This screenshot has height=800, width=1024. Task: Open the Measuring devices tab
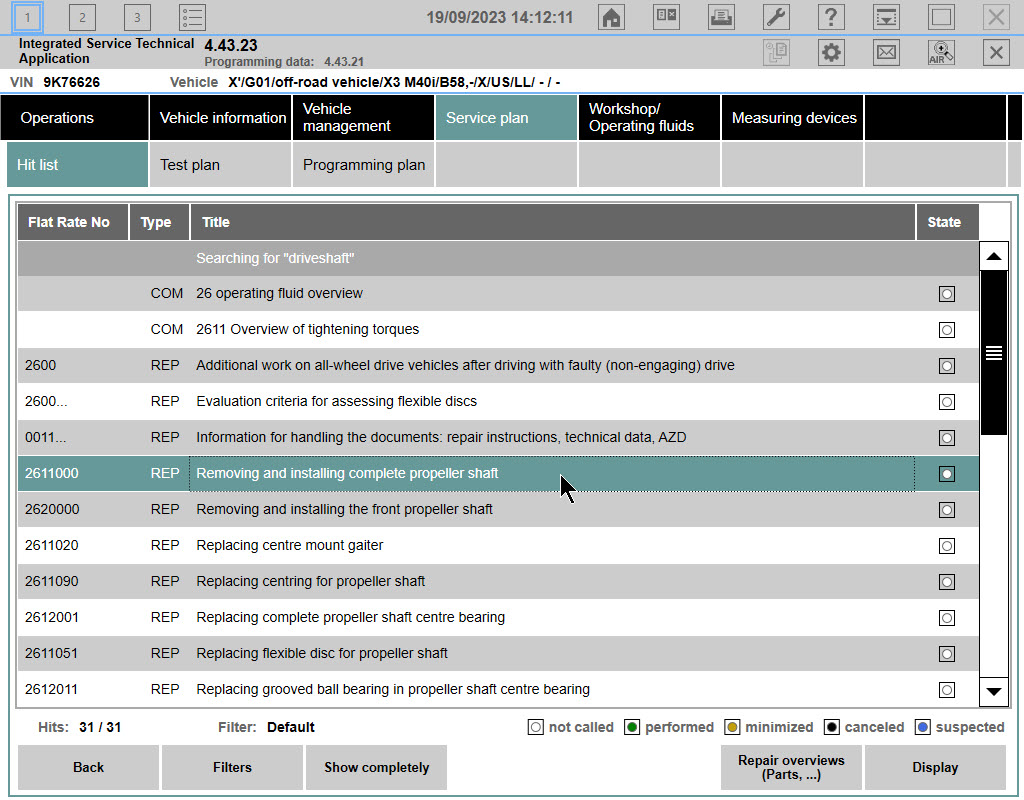pyautogui.click(x=792, y=118)
